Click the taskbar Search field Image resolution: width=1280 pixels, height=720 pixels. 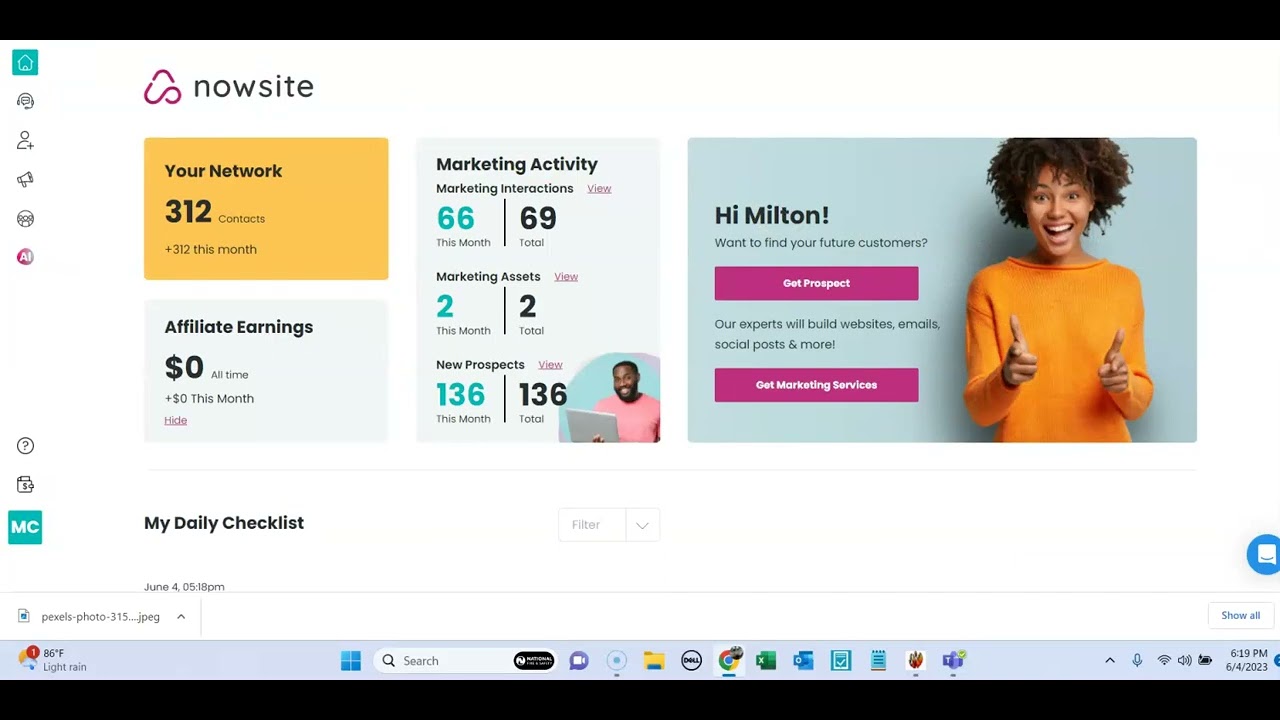pyautogui.click(x=465, y=660)
